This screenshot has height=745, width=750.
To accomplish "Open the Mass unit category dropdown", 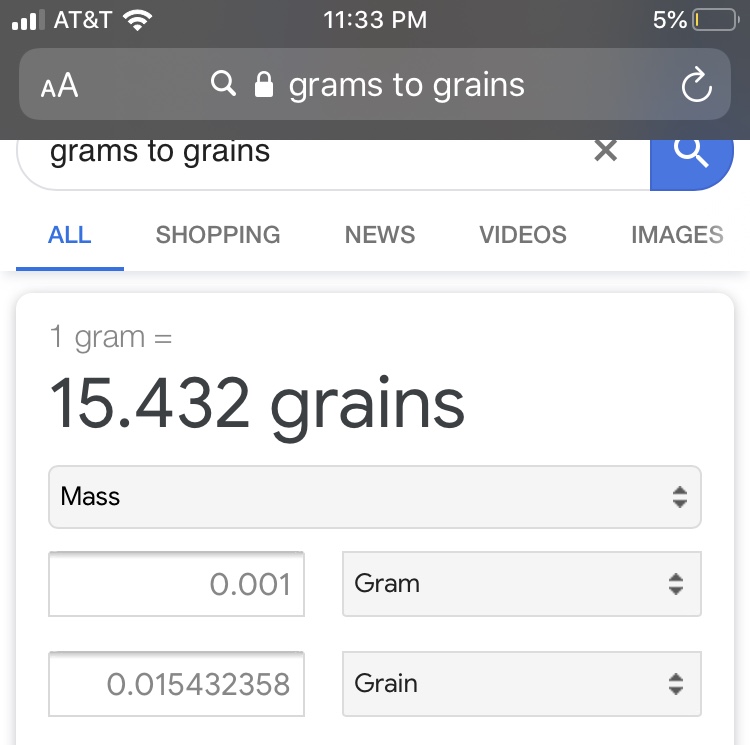I will 375,497.
